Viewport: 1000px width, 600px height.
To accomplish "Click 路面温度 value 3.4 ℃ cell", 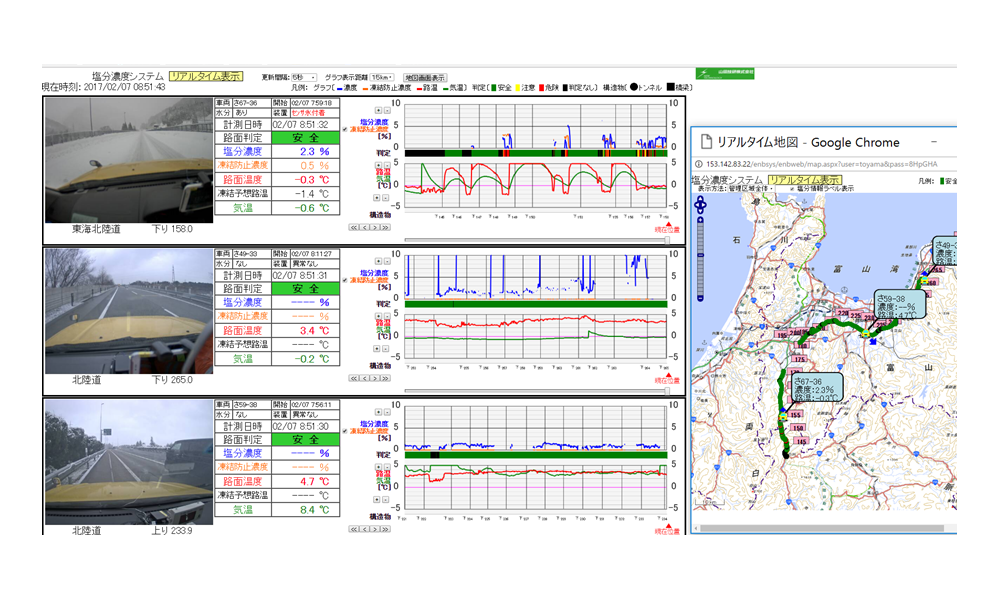I will 305,330.
